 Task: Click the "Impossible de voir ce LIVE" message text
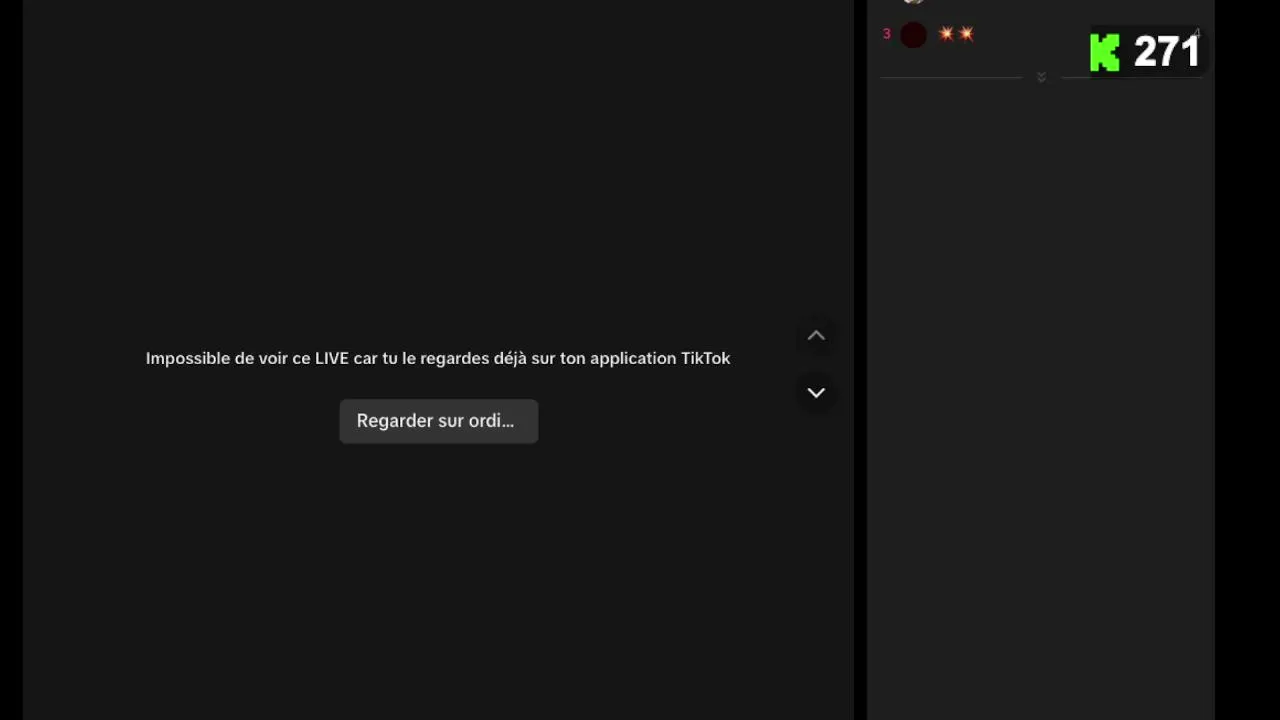pyautogui.click(x=438, y=358)
